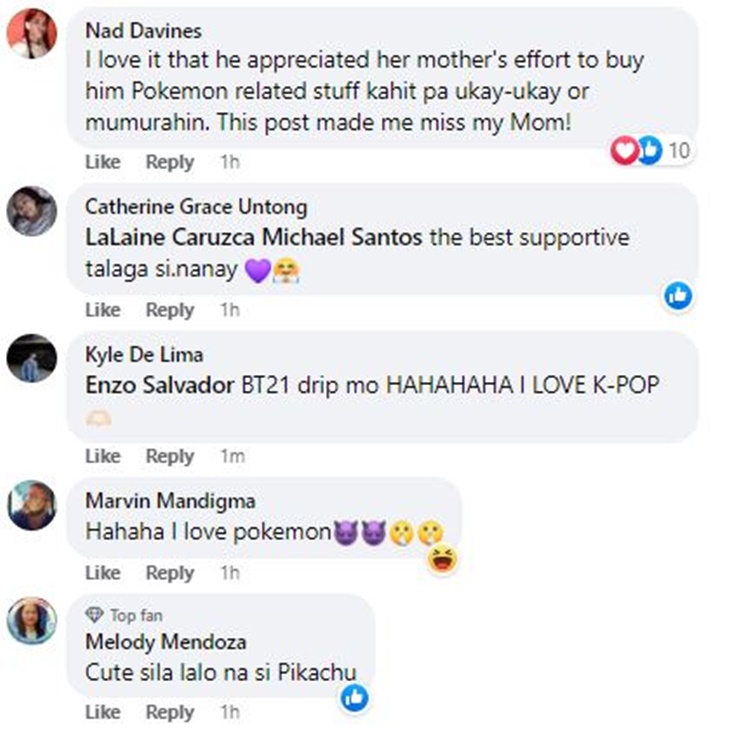Viewport: 750px width, 733px height.
Task: Like Marvin Mandigma's Pokemon comment
Action: [102, 573]
